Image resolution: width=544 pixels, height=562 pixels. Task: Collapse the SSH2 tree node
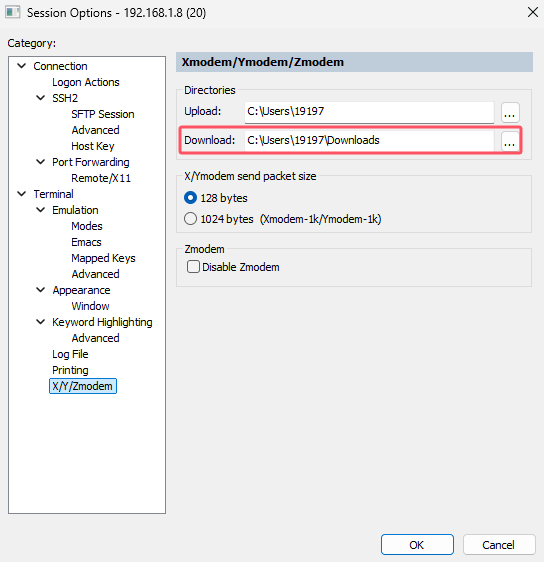[41, 98]
